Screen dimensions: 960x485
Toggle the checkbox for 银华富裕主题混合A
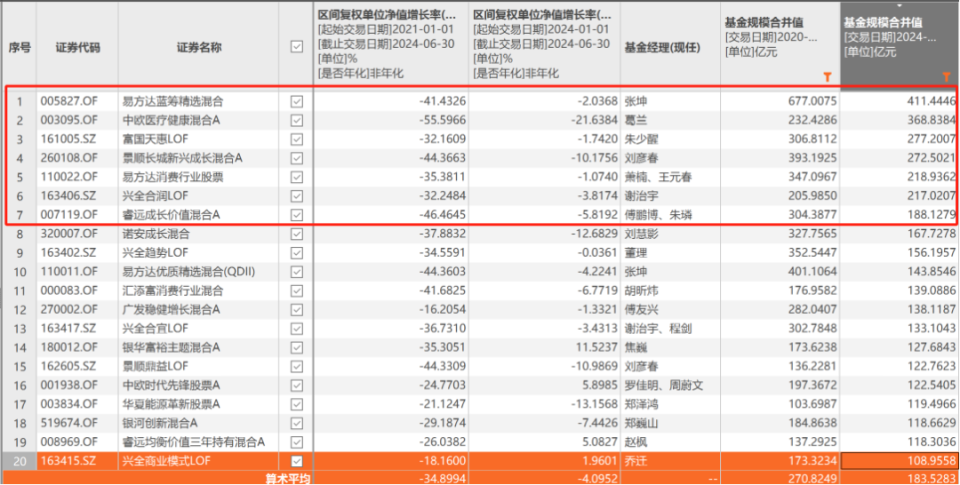(x=297, y=348)
